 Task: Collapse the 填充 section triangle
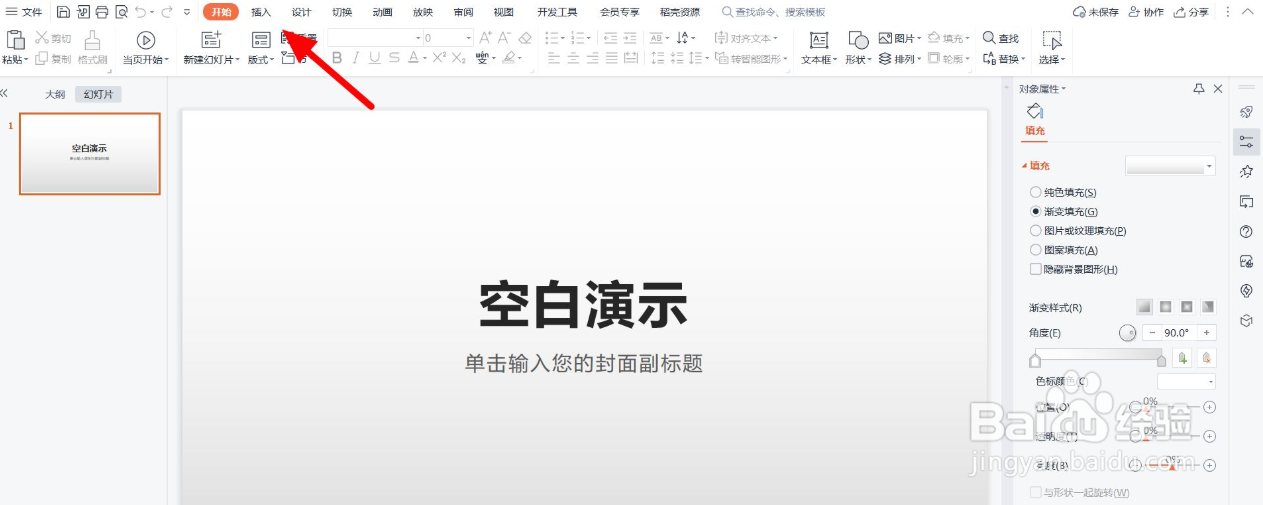1024,166
